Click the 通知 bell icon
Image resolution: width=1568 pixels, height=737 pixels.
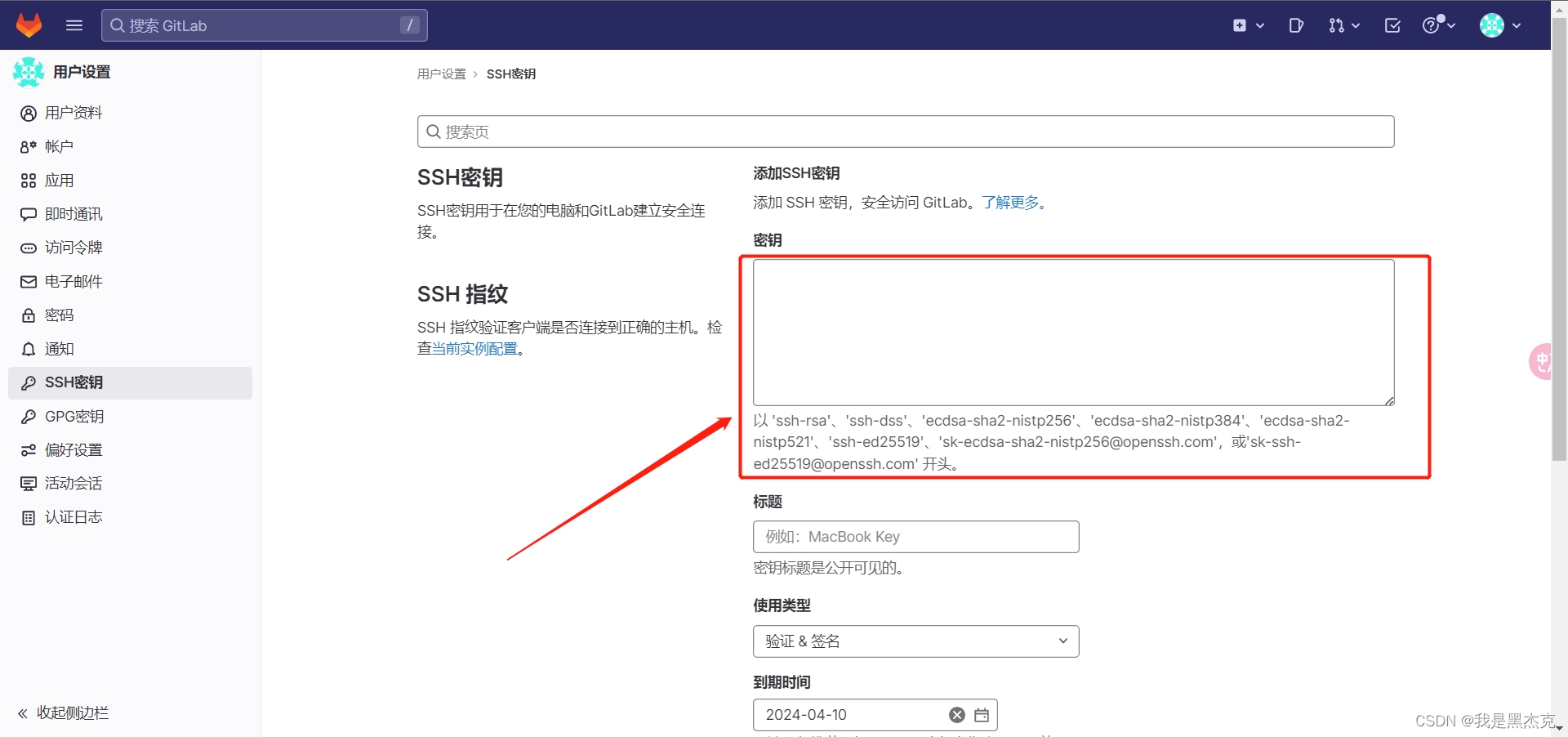tap(29, 350)
